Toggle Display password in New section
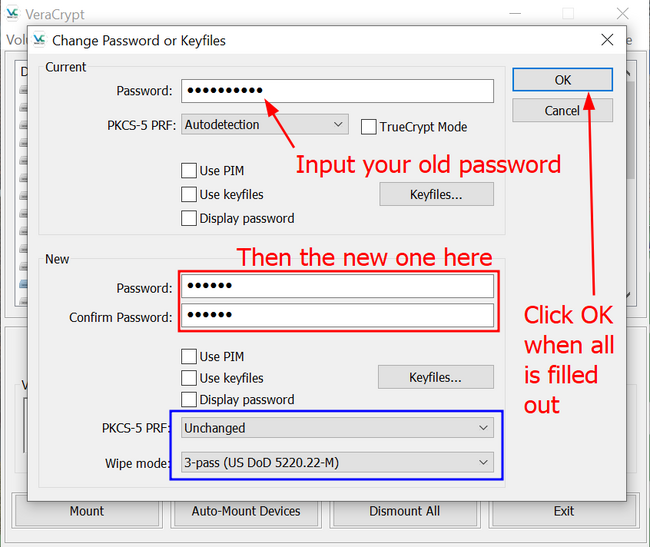The width and height of the screenshot is (650, 547). [189, 399]
